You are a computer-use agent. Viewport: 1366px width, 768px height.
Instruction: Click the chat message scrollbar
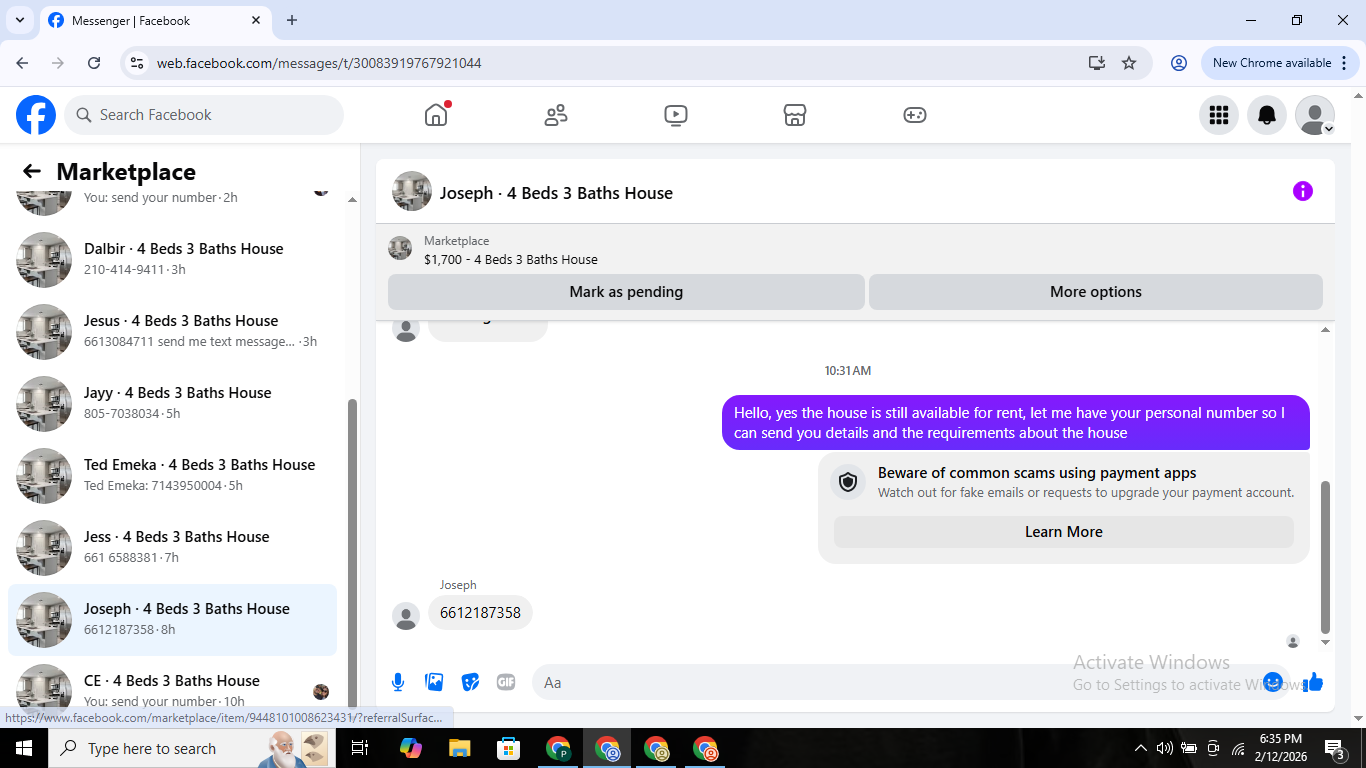(1326, 557)
